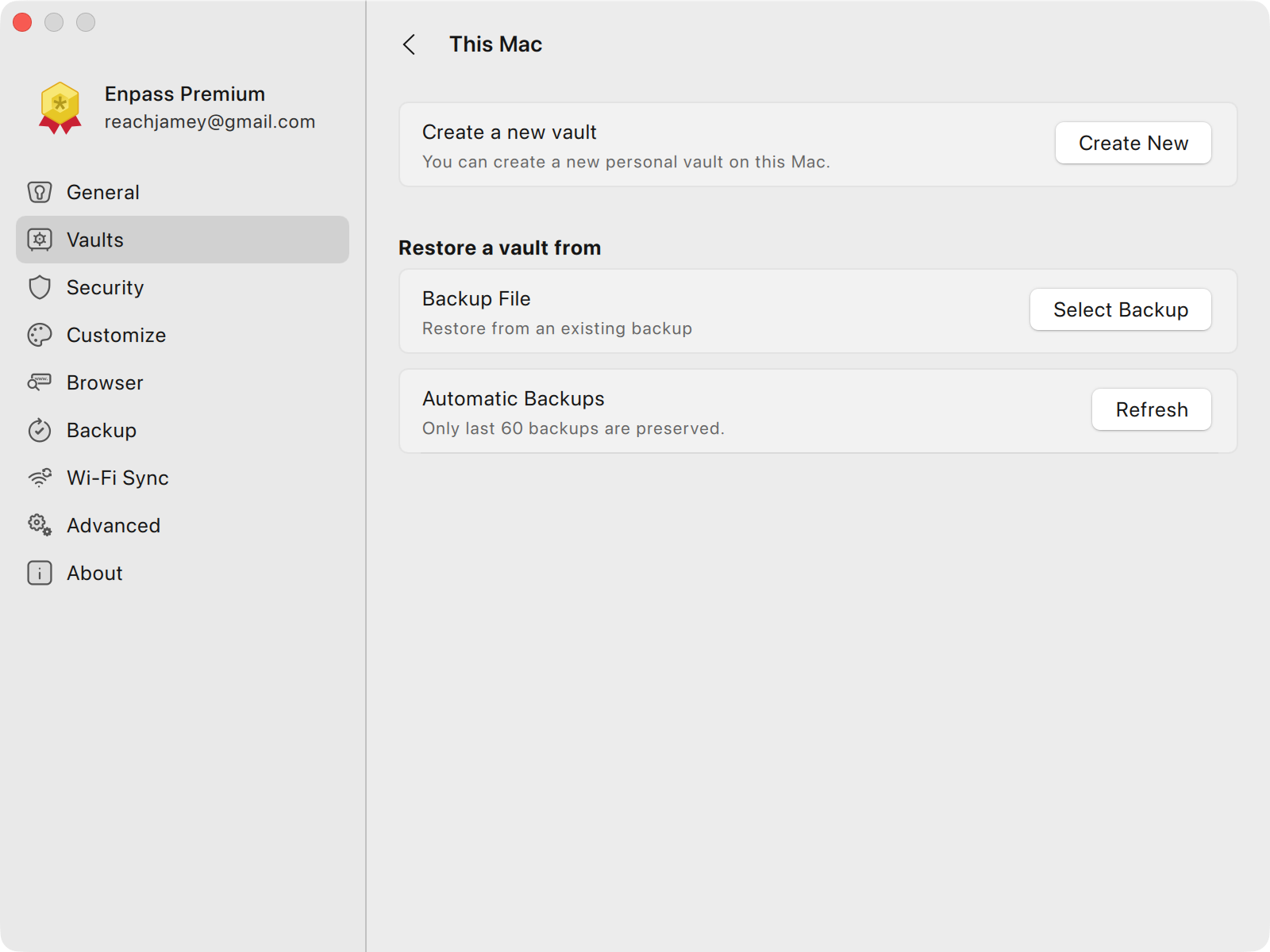The image size is (1270, 952).
Task: Show the About section
Action: point(183,573)
